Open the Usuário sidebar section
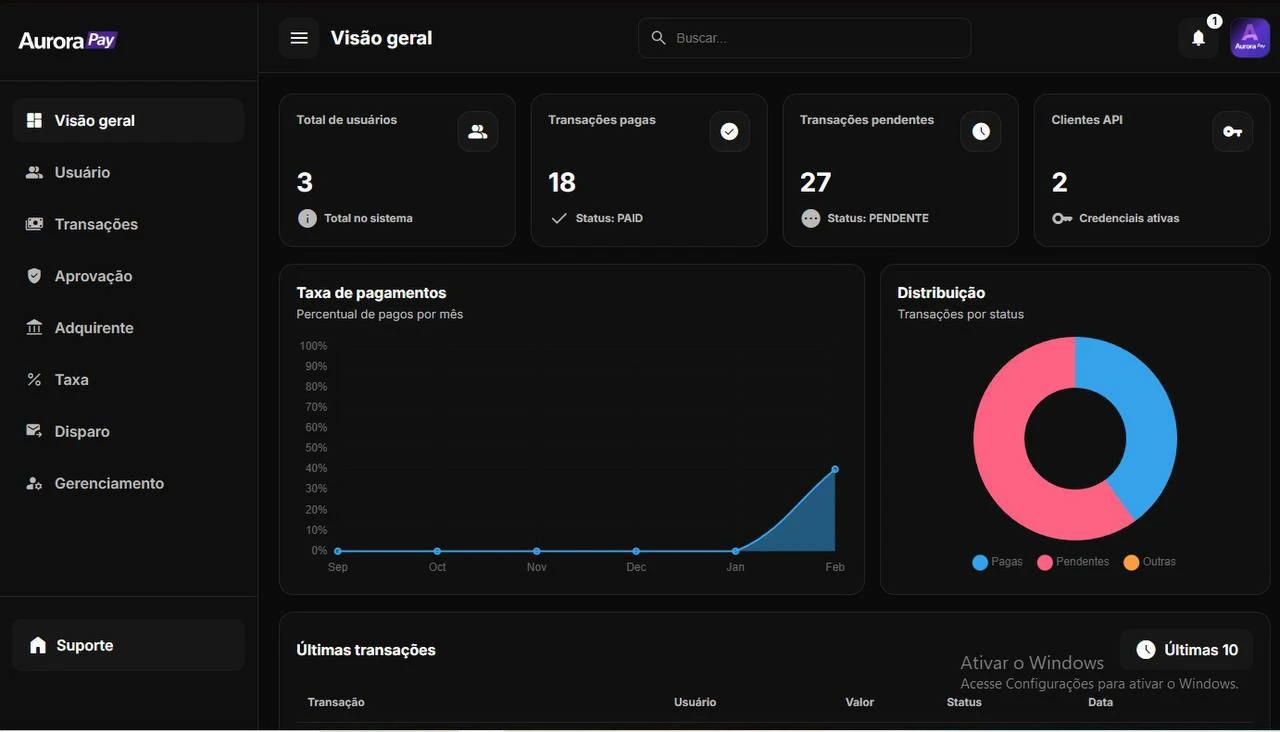This screenshot has width=1280, height=732. [x=82, y=172]
